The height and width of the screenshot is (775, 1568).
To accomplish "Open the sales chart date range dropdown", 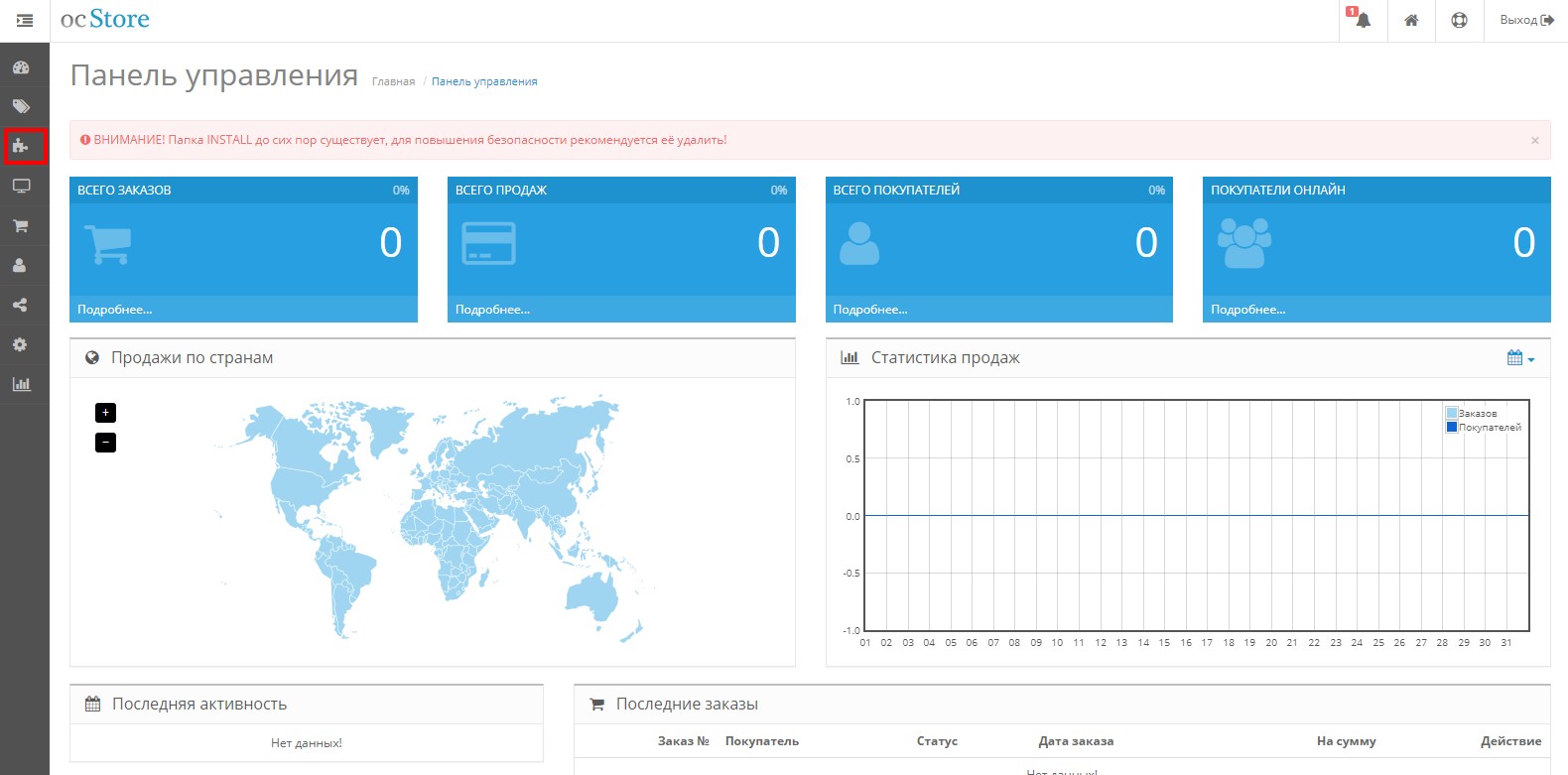I will tap(1520, 358).
